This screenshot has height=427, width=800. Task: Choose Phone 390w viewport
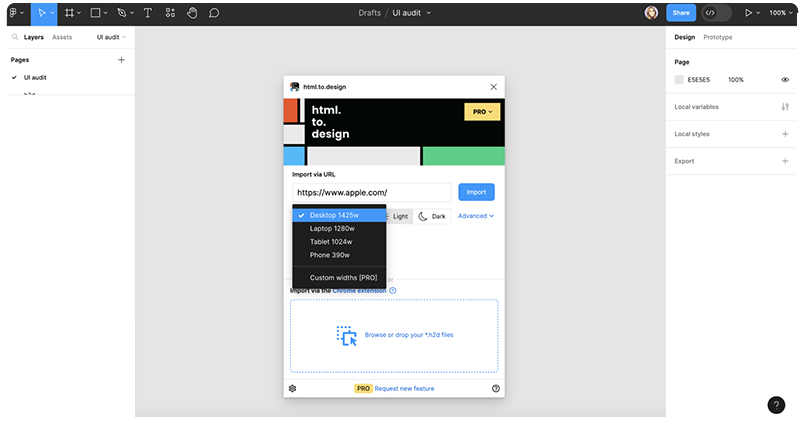click(x=339, y=255)
